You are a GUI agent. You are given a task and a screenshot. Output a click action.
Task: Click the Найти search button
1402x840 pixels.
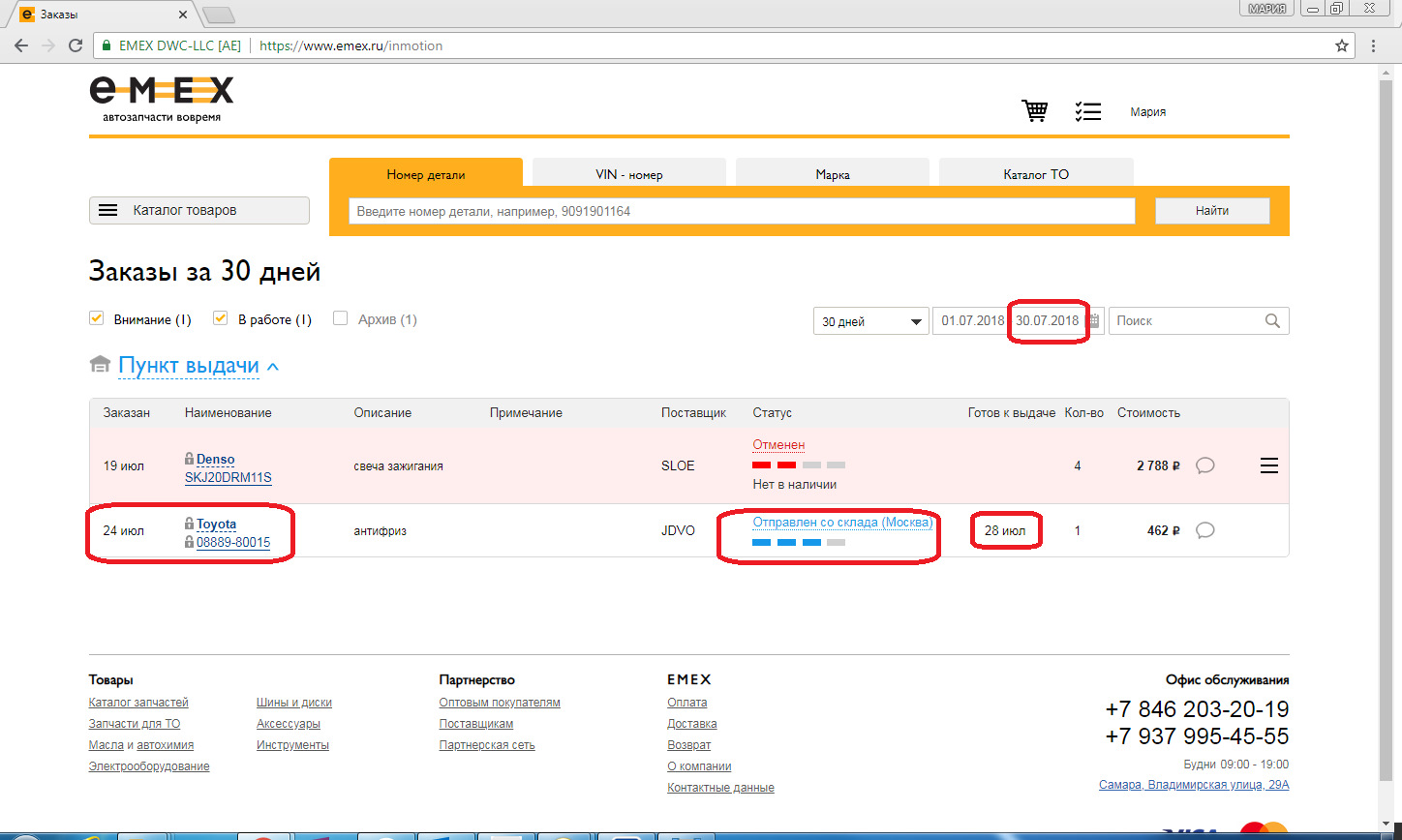tap(1212, 210)
